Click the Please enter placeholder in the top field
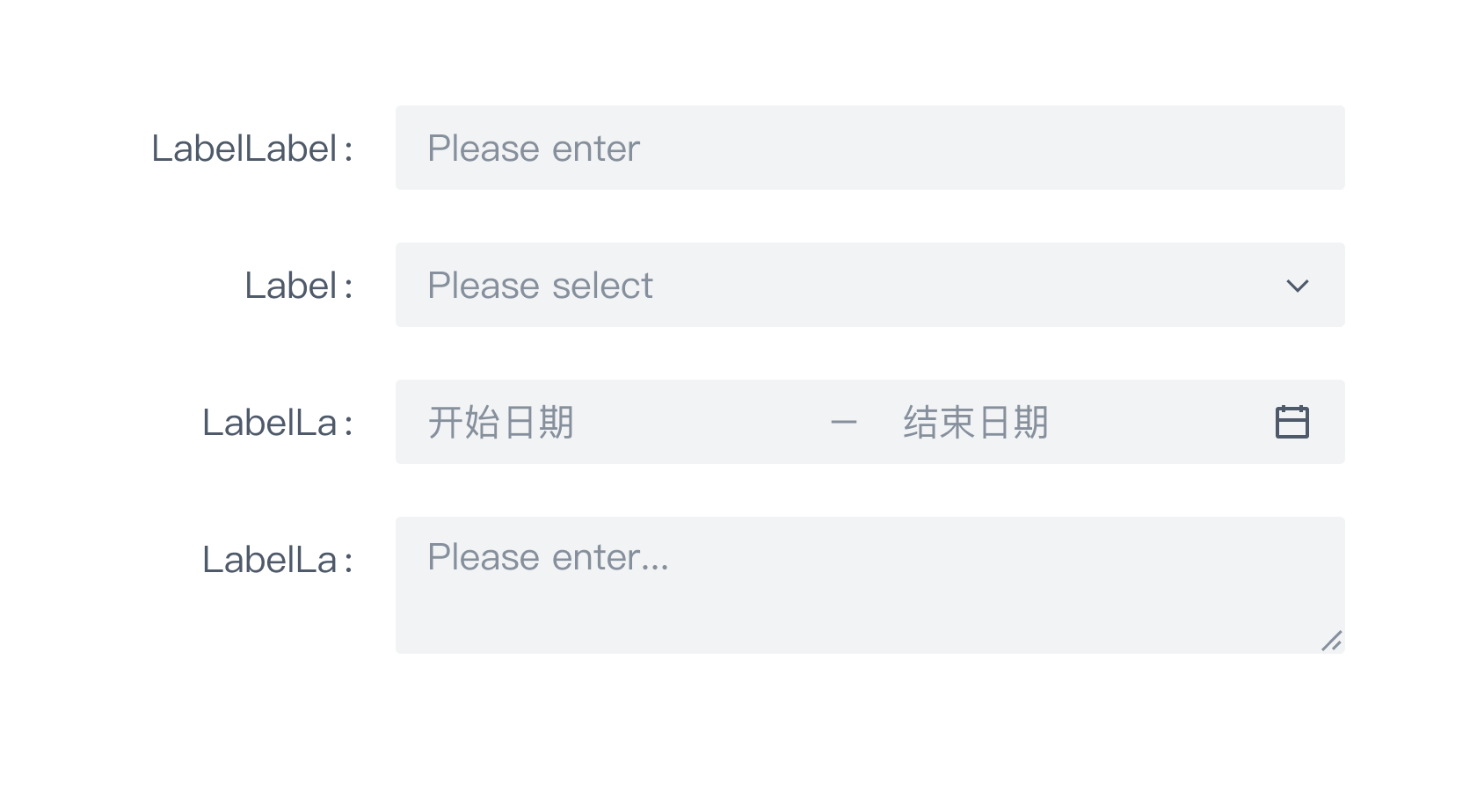This screenshot has width=1477, height=812. coord(533,148)
